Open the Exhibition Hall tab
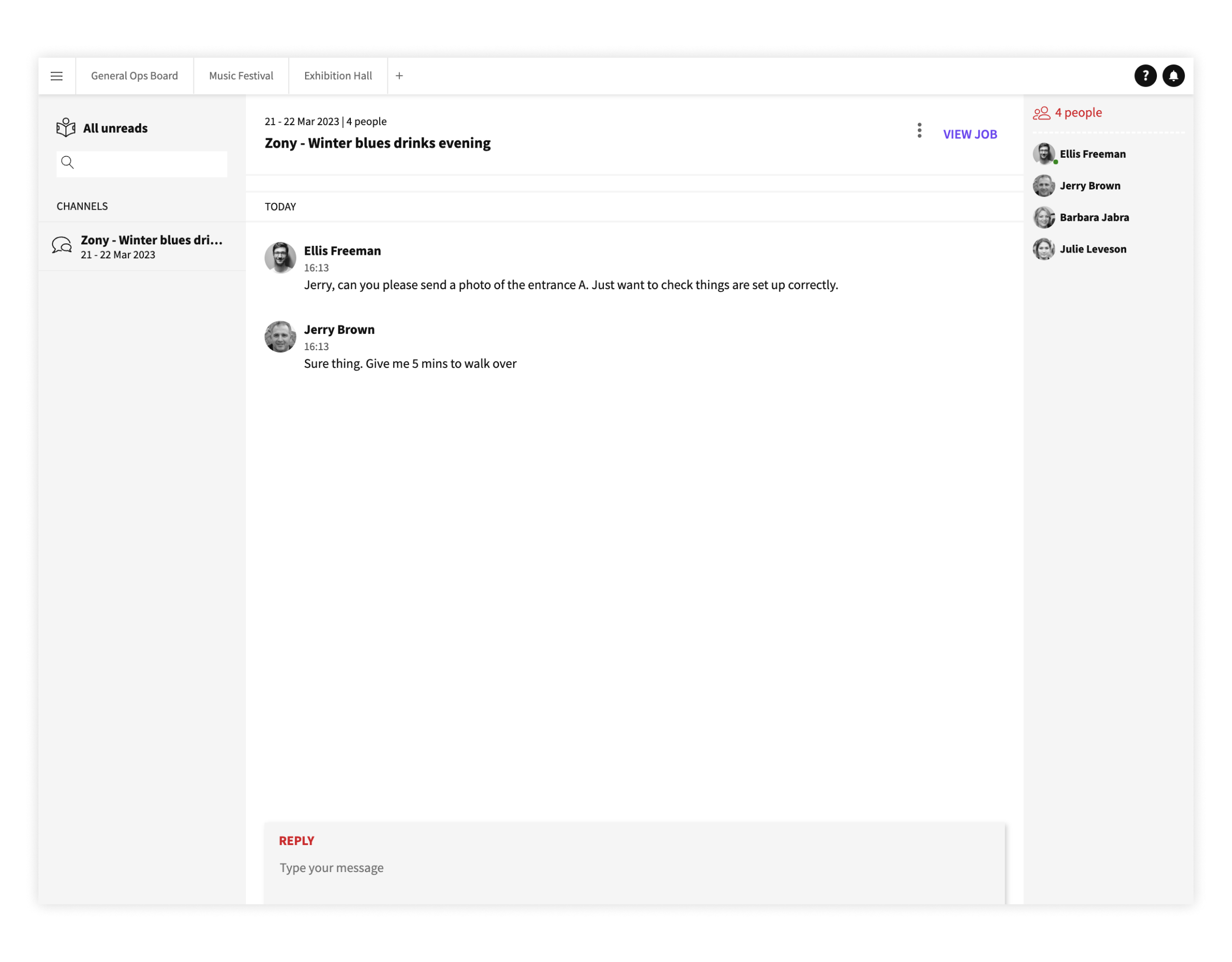 coord(338,76)
